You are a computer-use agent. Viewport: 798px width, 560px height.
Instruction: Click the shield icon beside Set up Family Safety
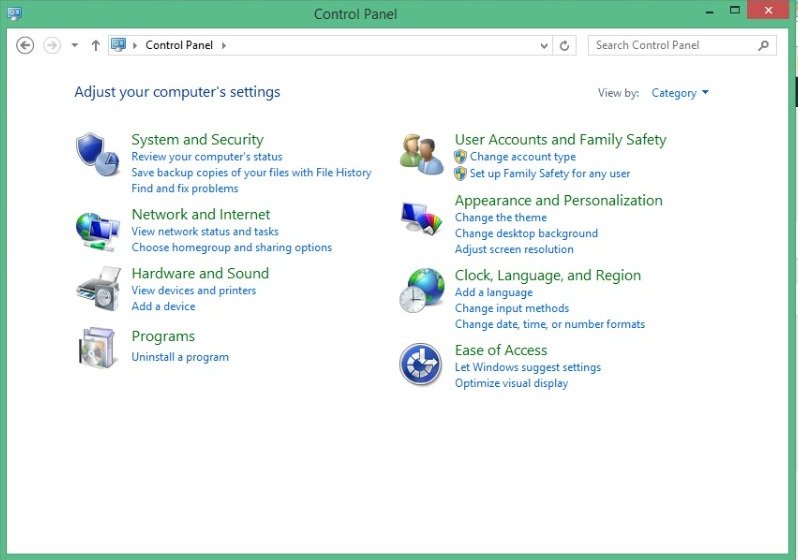click(460, 174)
